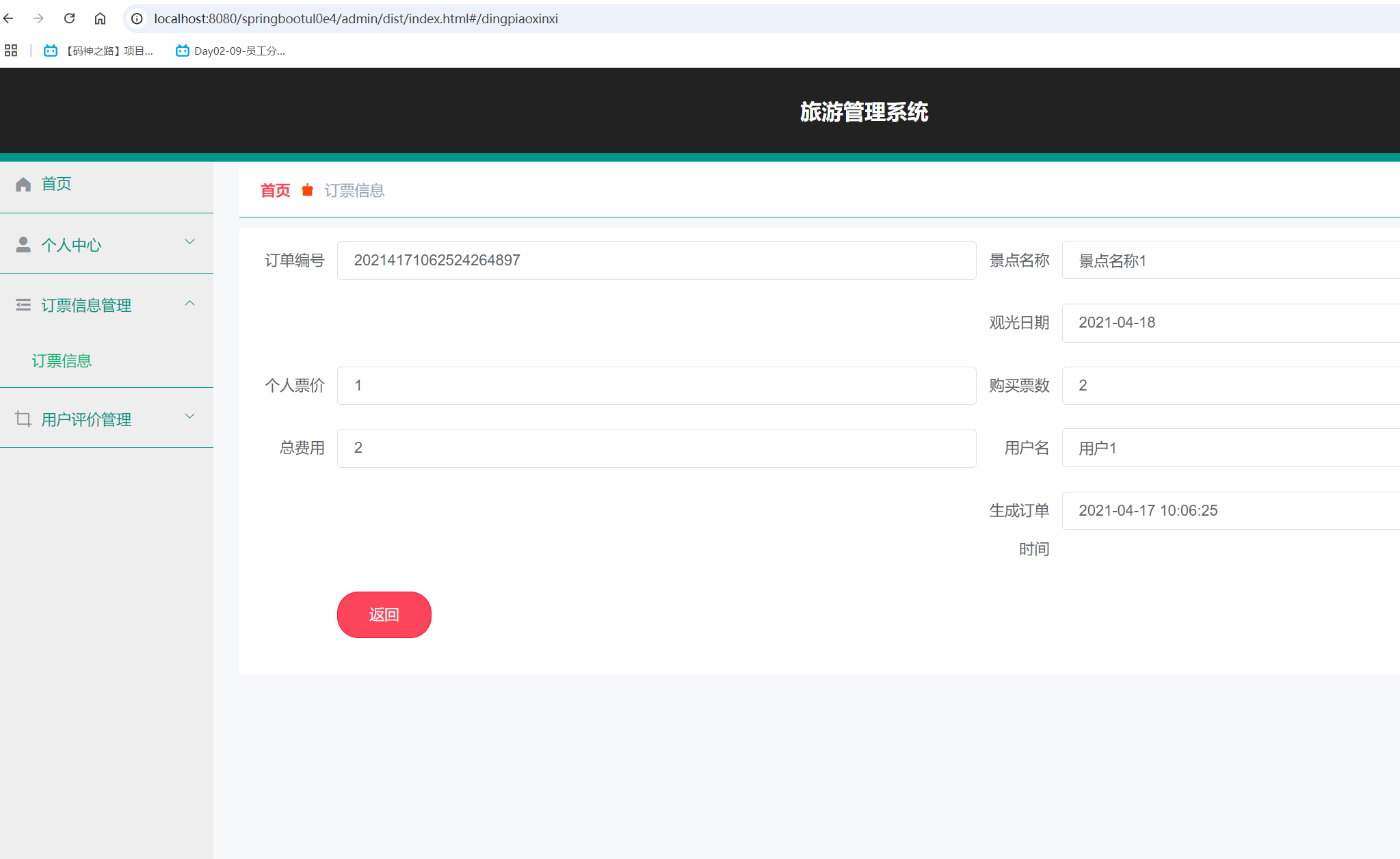Click the apps grid icon in the bookmarks bar
Image resolution: width=1400 pixels, height=859 pixels.
click(x=10, y=50)
